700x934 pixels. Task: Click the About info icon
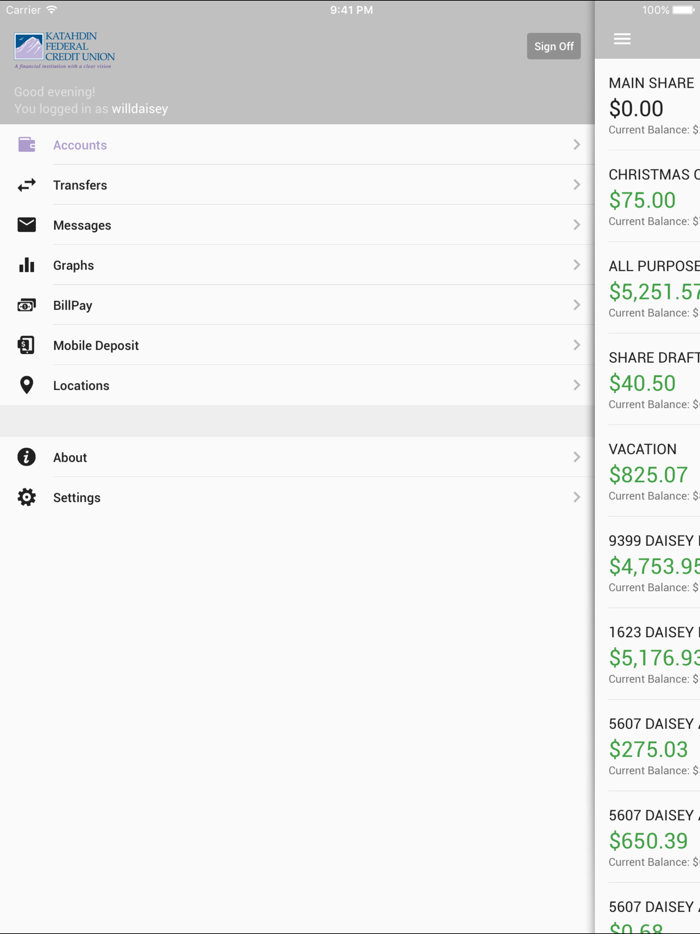tap(27, 457)
